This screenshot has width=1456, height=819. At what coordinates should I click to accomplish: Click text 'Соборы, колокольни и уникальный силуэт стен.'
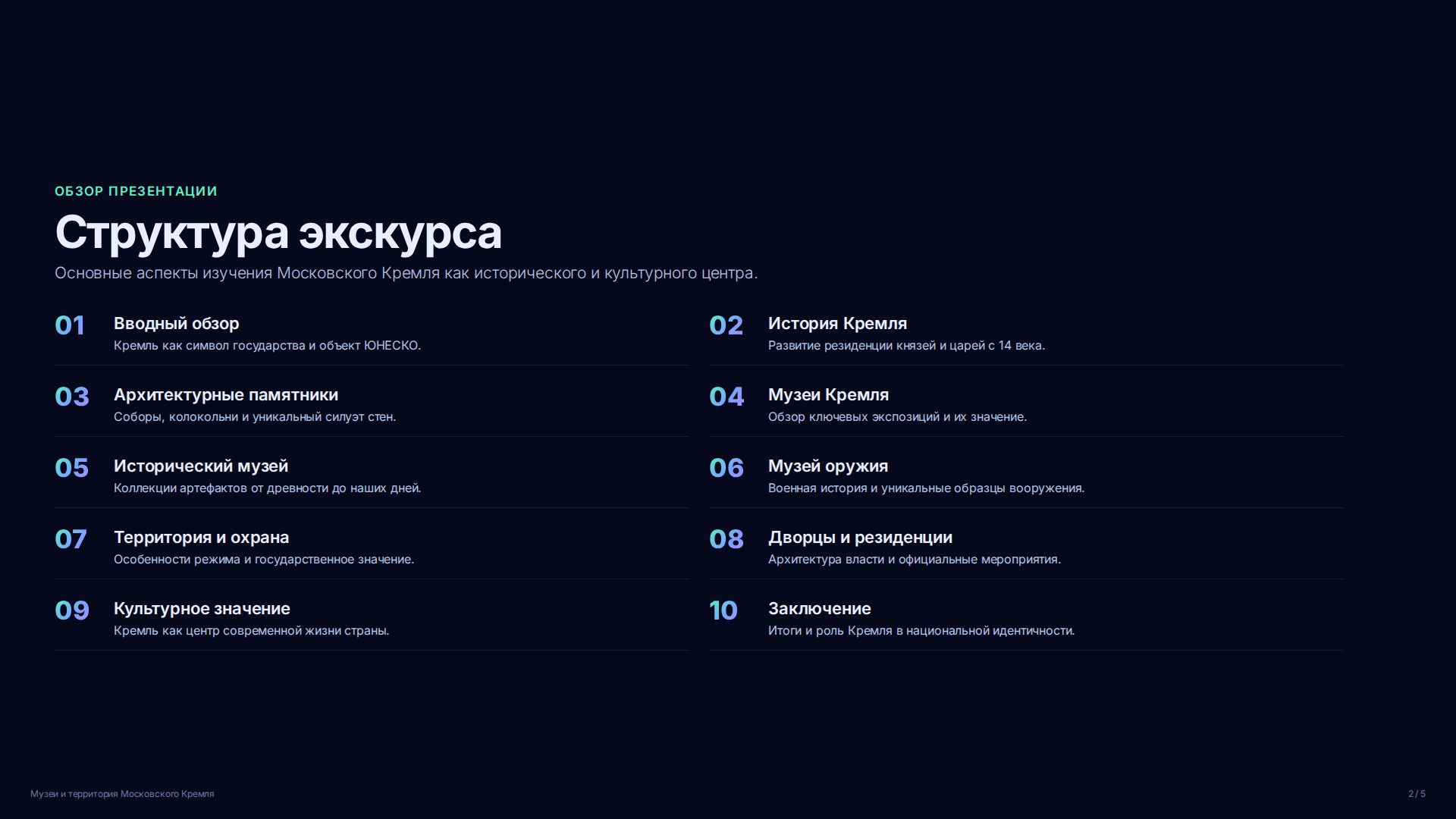[255, 417]
